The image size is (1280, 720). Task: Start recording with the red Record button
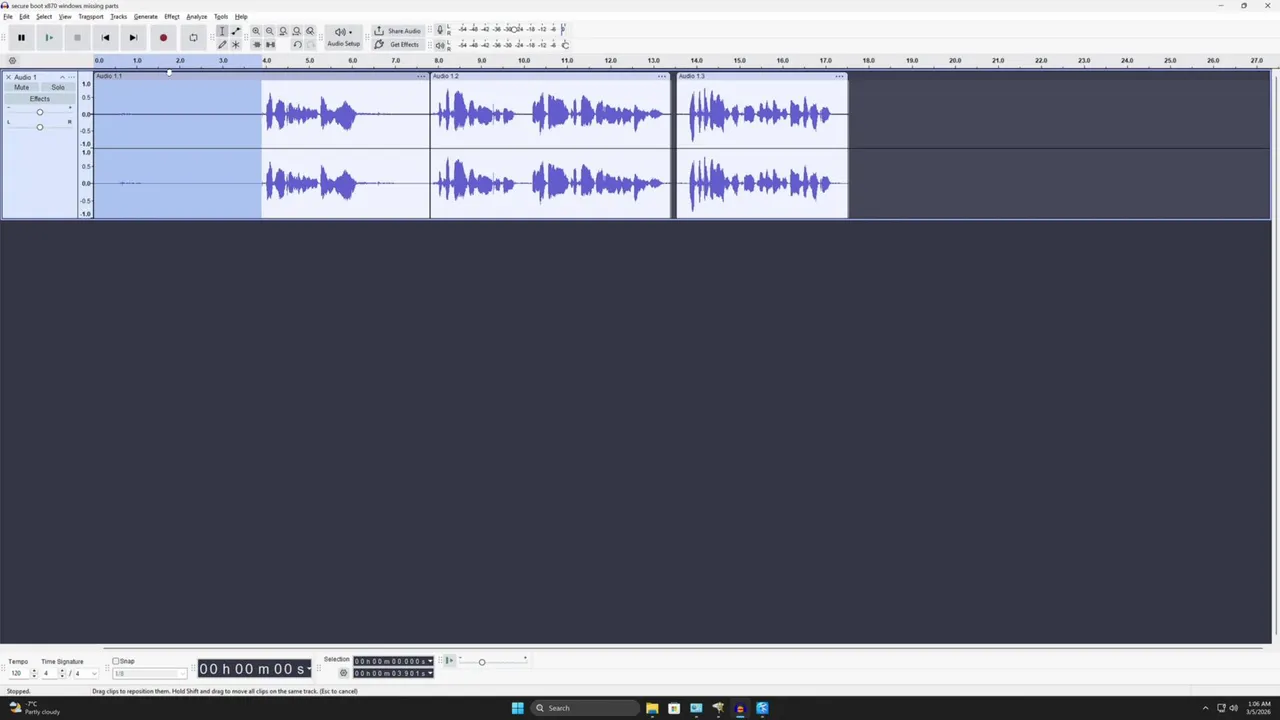pos(163,38)
